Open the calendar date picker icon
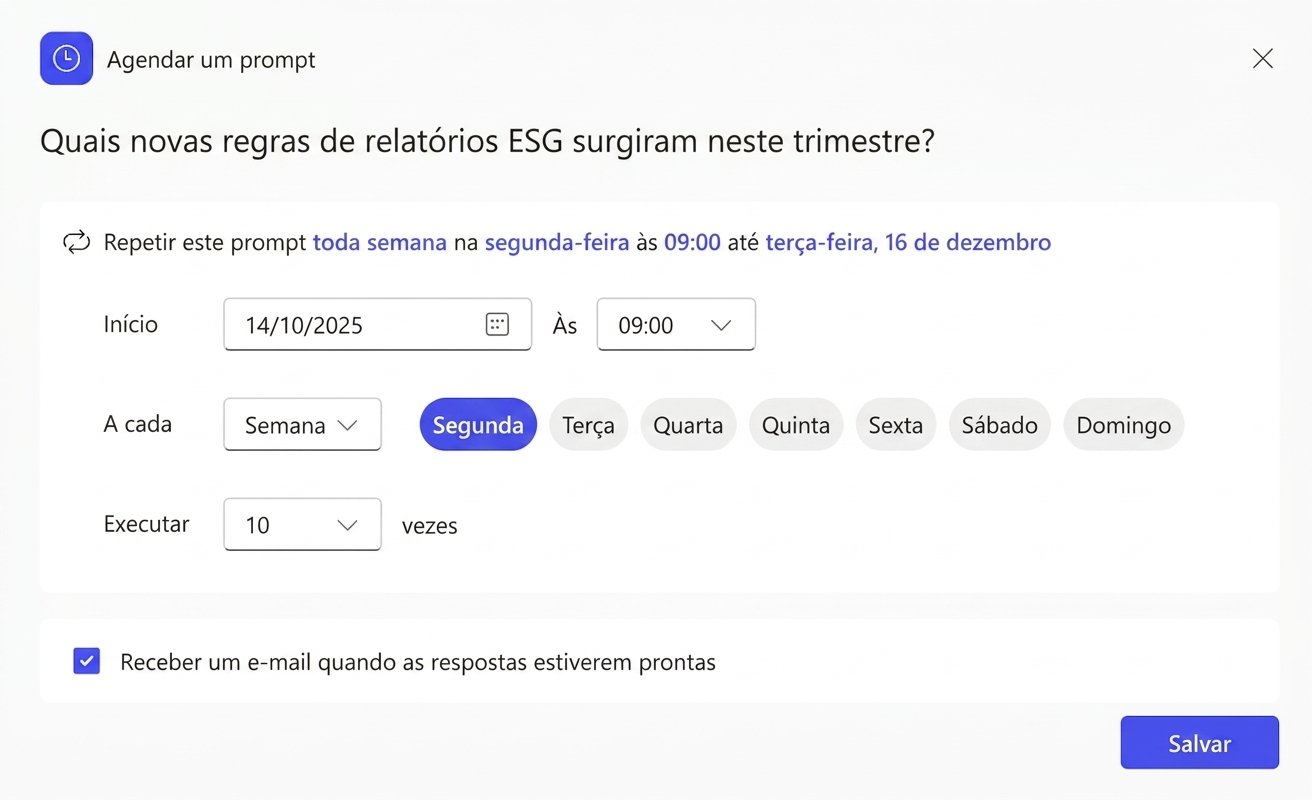Viewport: 1312px width, 800px height. pos(497,324)
